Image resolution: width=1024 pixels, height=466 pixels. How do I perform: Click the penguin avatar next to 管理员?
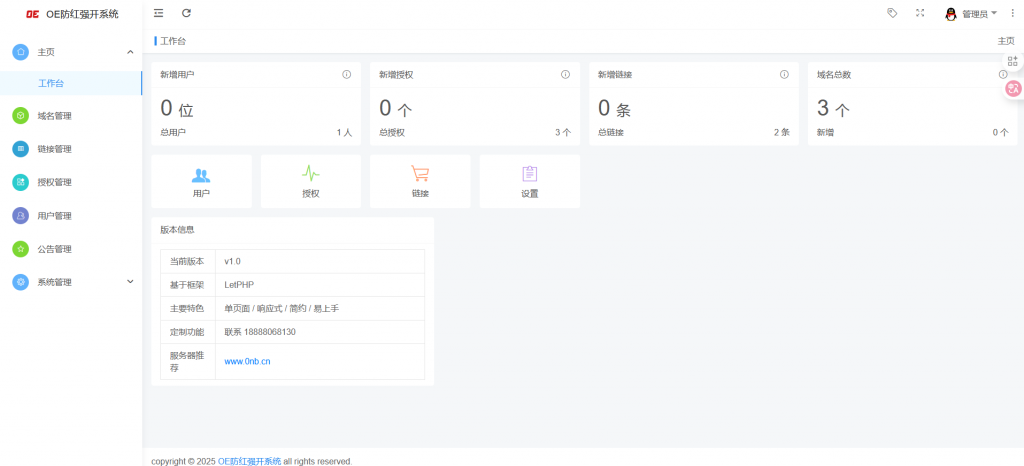click(951, 14)
